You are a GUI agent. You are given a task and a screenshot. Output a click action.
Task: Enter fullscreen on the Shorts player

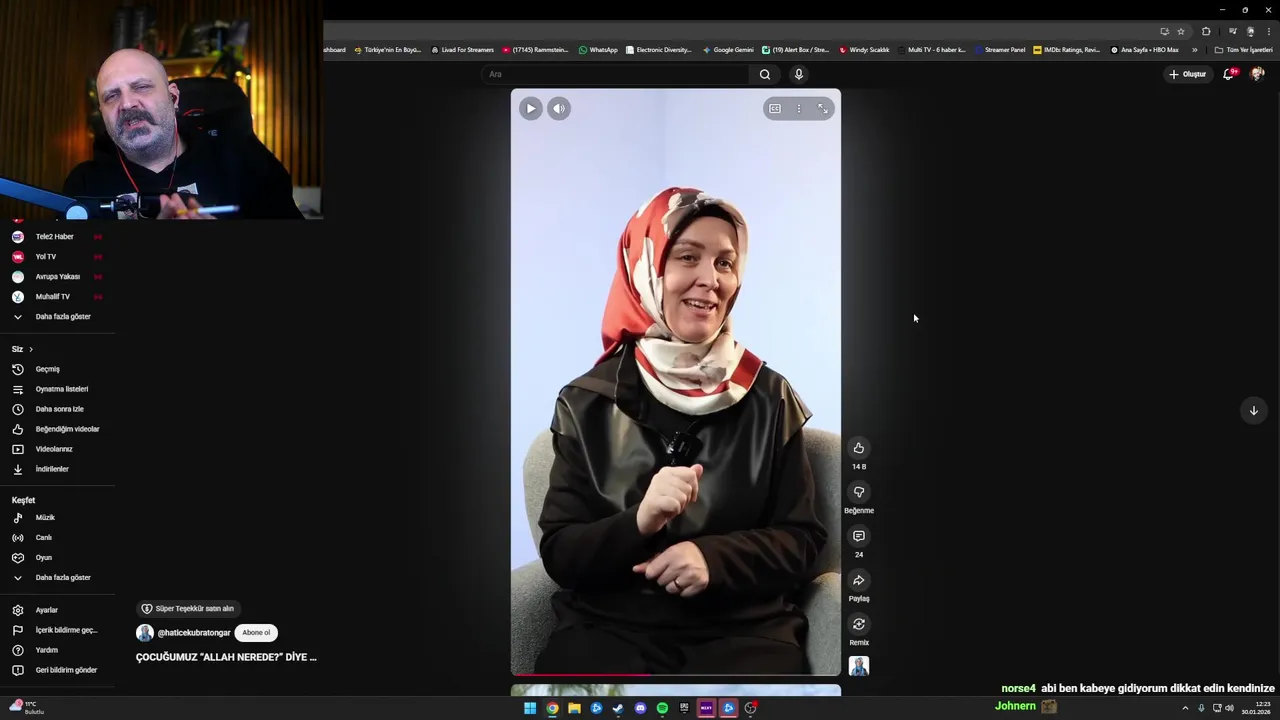pos(823,108)
